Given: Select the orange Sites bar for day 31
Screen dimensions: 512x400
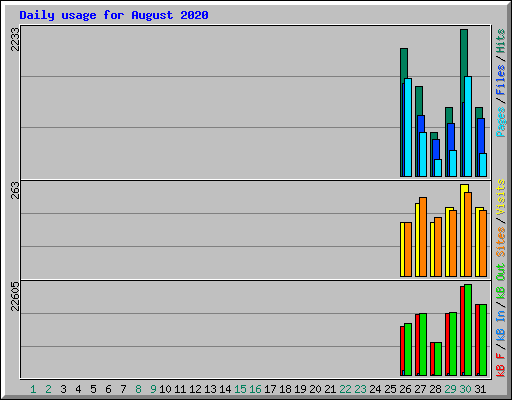Looking at the screenshot, I should pos(483,243).
